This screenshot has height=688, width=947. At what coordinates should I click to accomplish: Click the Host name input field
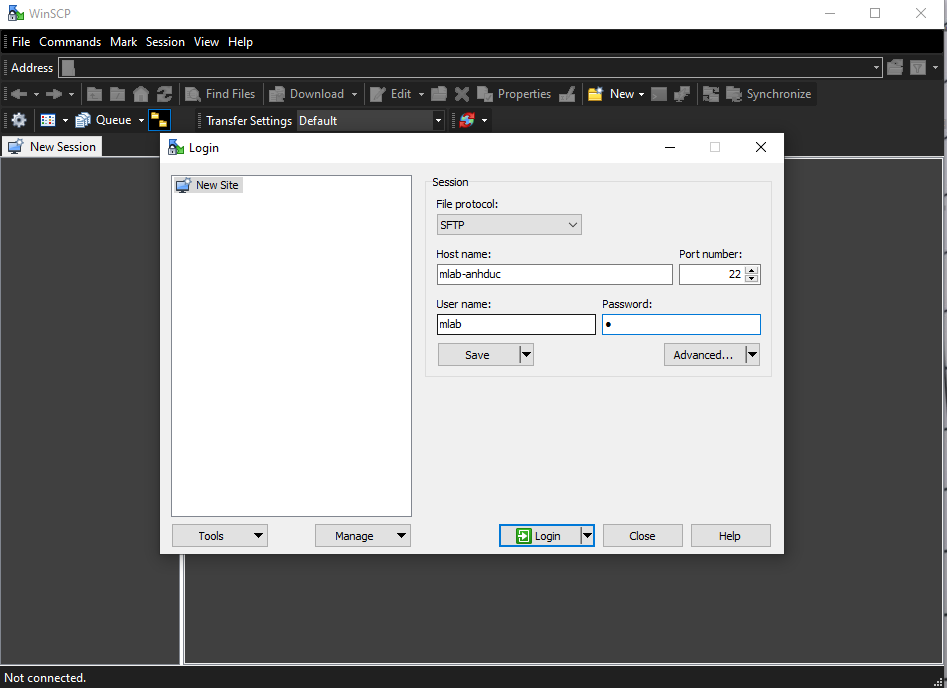554,274
